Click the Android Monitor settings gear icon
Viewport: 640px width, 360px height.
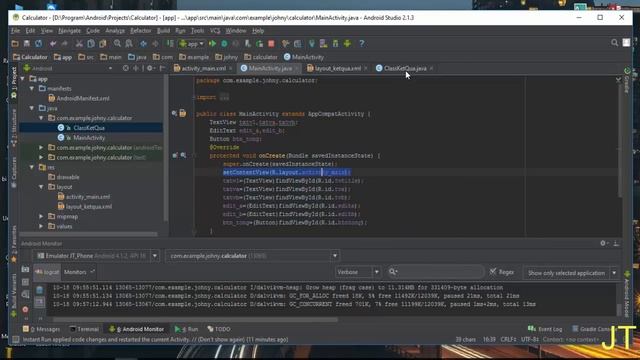click(x=603, y=243)
